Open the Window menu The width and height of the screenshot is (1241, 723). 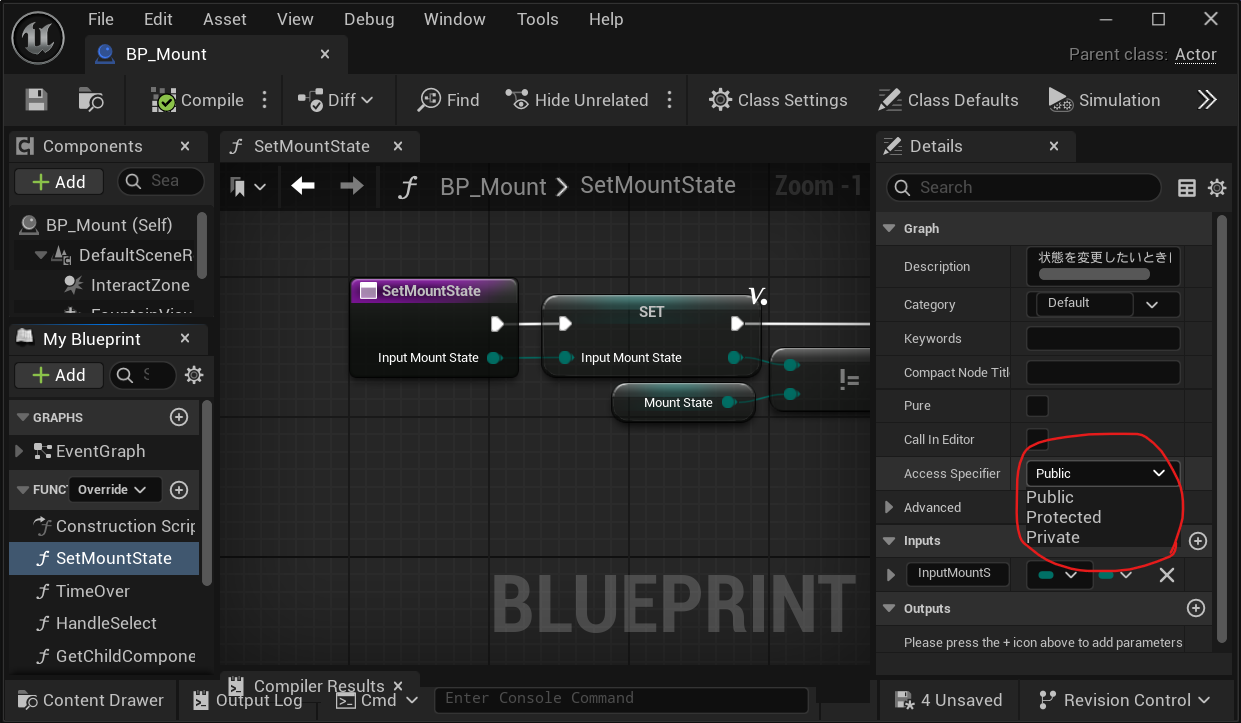click(x=455, y=19)
